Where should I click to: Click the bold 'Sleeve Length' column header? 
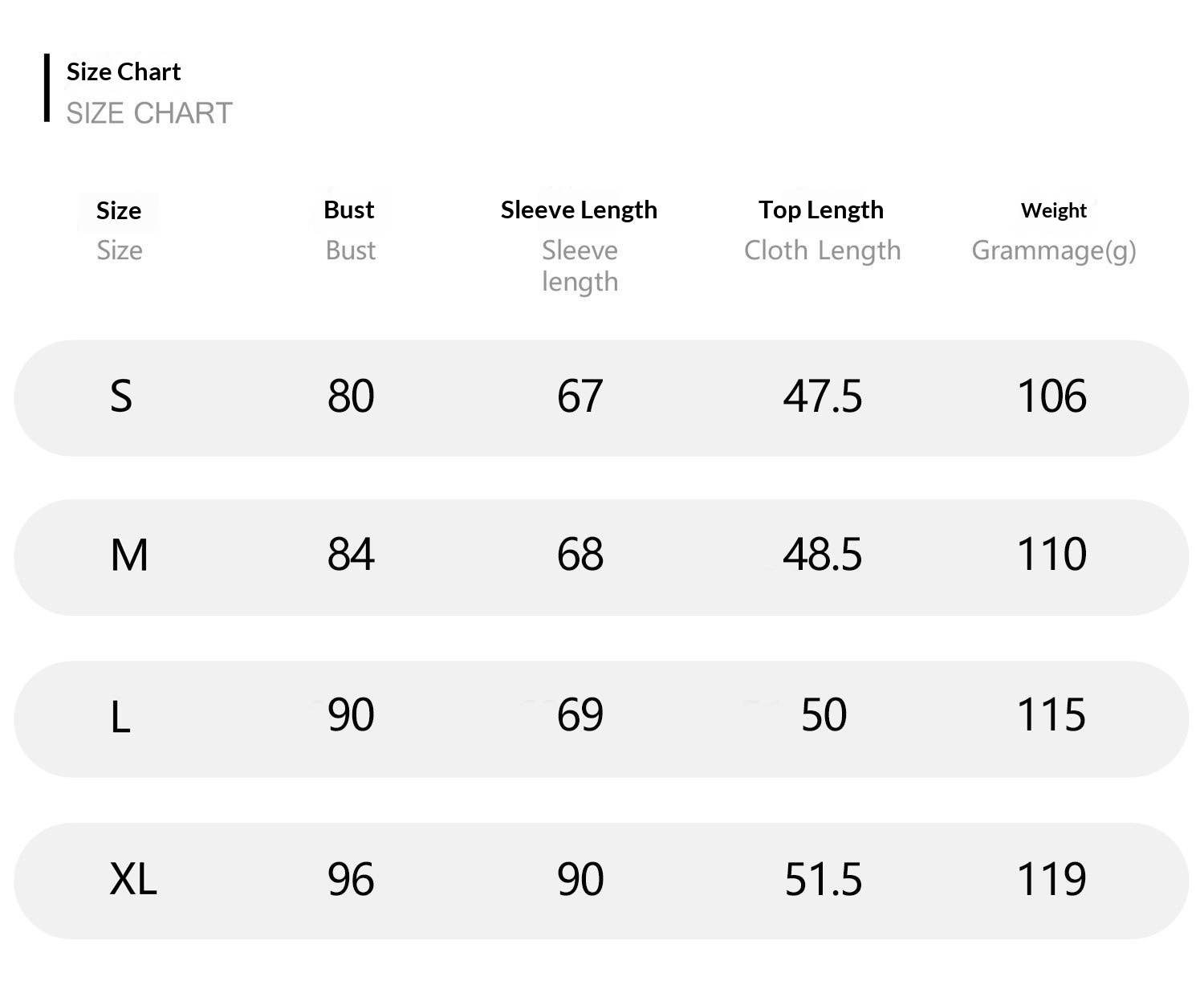(x=579, y=210)
